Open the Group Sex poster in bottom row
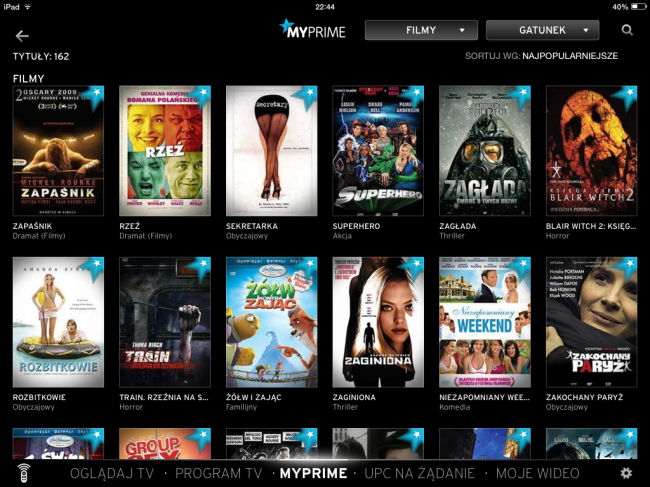650x487 pixels. [165, 443]
